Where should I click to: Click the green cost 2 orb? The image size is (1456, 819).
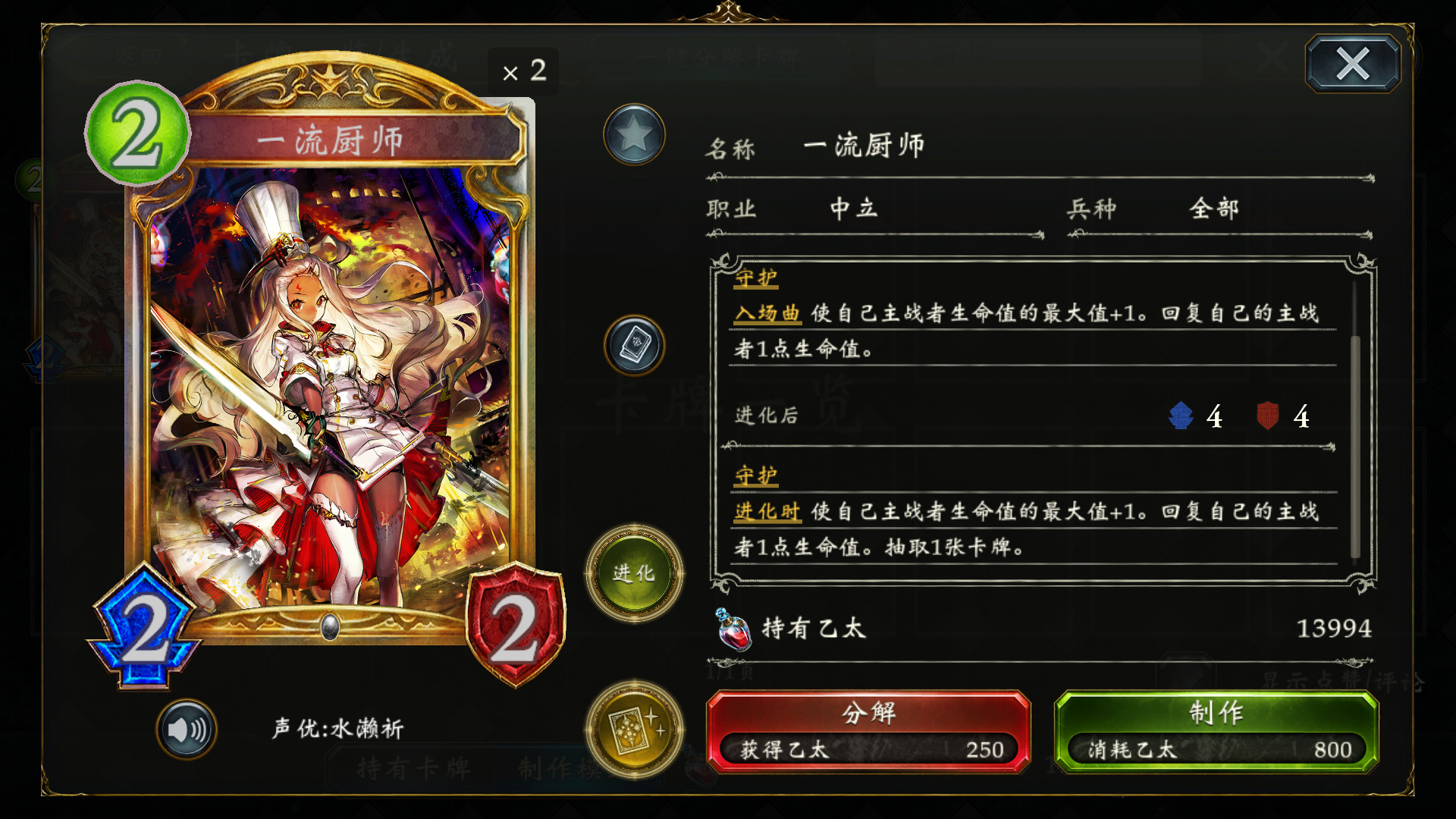(137, 133)
